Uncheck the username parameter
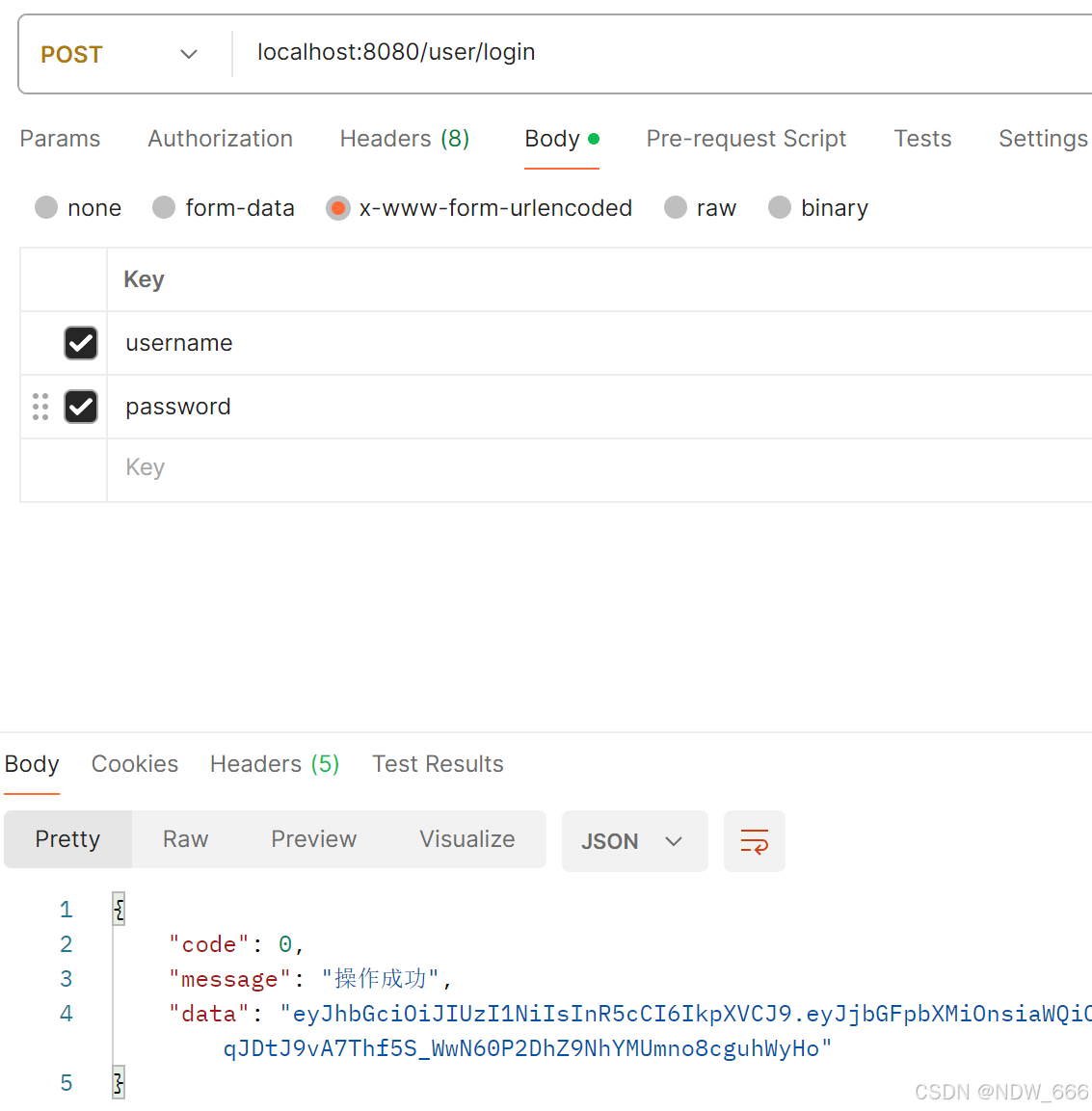This screenshot has height=1111, width=1092. [x=81, y=343]
